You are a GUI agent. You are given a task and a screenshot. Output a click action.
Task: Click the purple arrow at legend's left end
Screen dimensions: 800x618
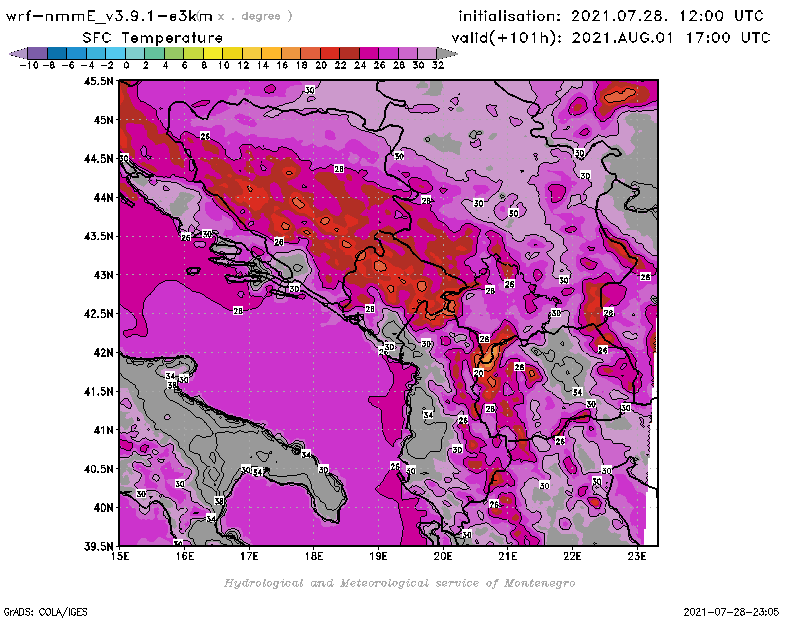click(18, 53)
